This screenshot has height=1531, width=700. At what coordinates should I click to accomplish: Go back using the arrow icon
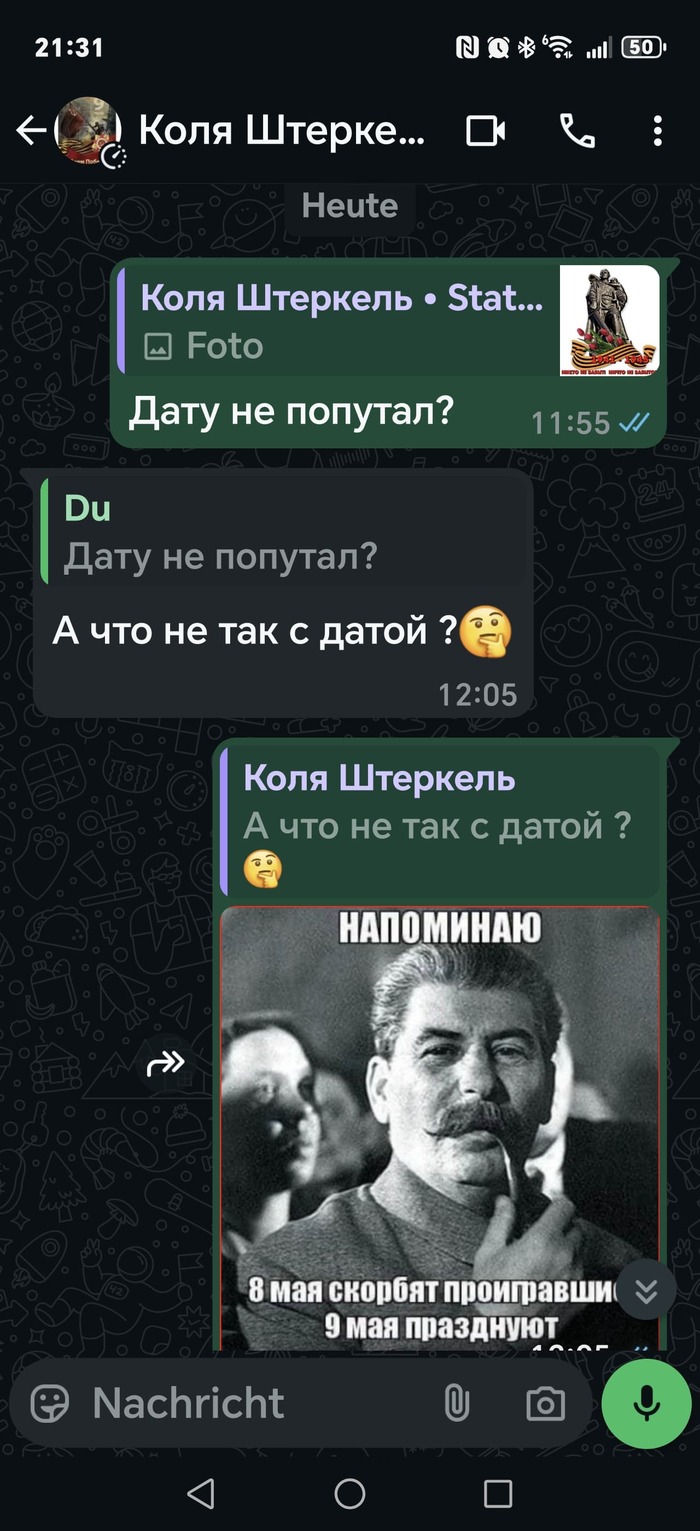pos(31,131)
